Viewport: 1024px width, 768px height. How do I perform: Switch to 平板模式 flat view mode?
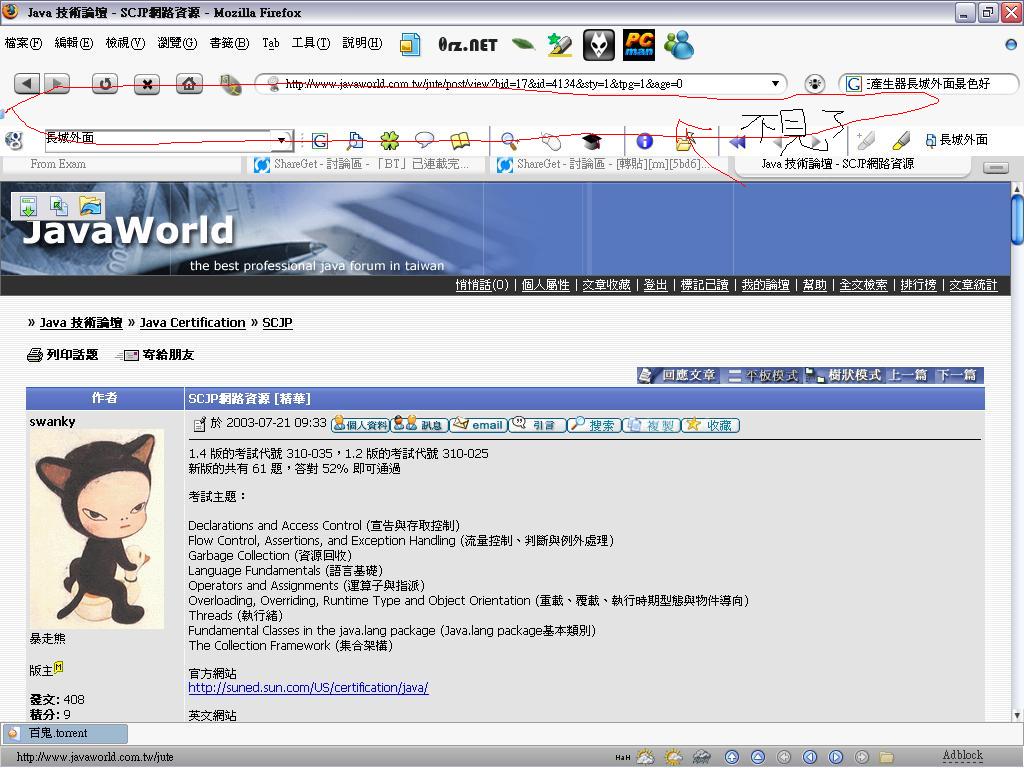click(763, 375)
